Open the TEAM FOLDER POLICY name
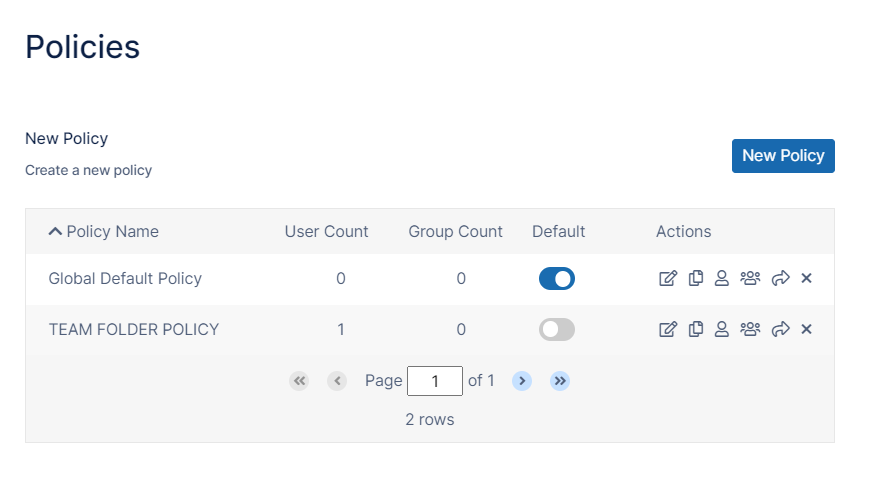The height and width of the screenshot is (481, 873). tap(134, 329)
